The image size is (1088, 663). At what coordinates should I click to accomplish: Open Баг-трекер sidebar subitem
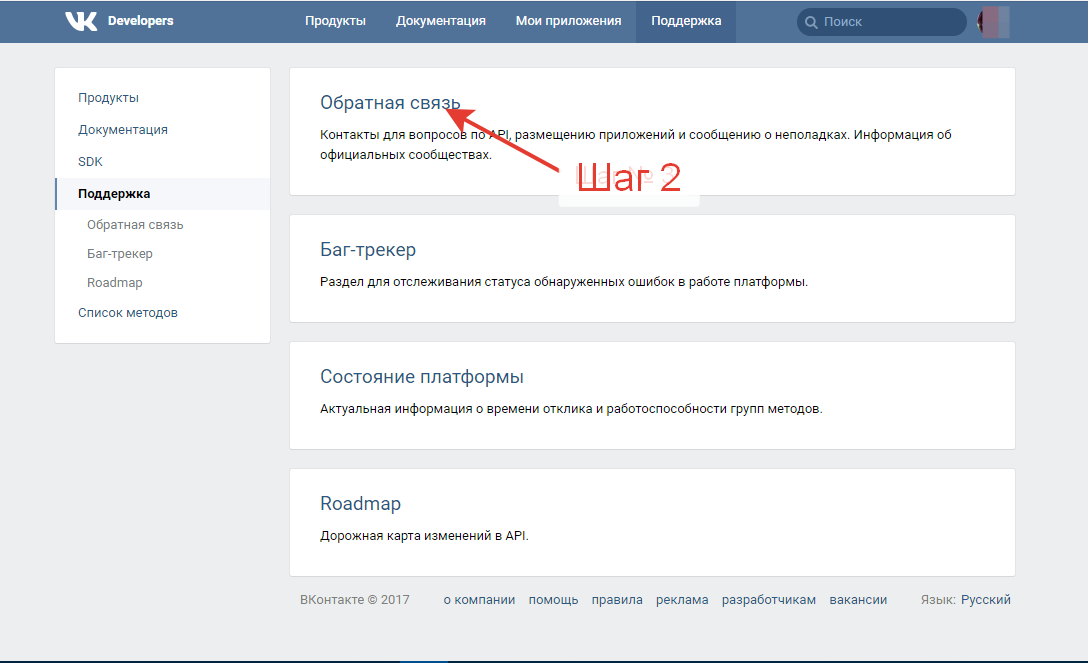click(119, 254)
